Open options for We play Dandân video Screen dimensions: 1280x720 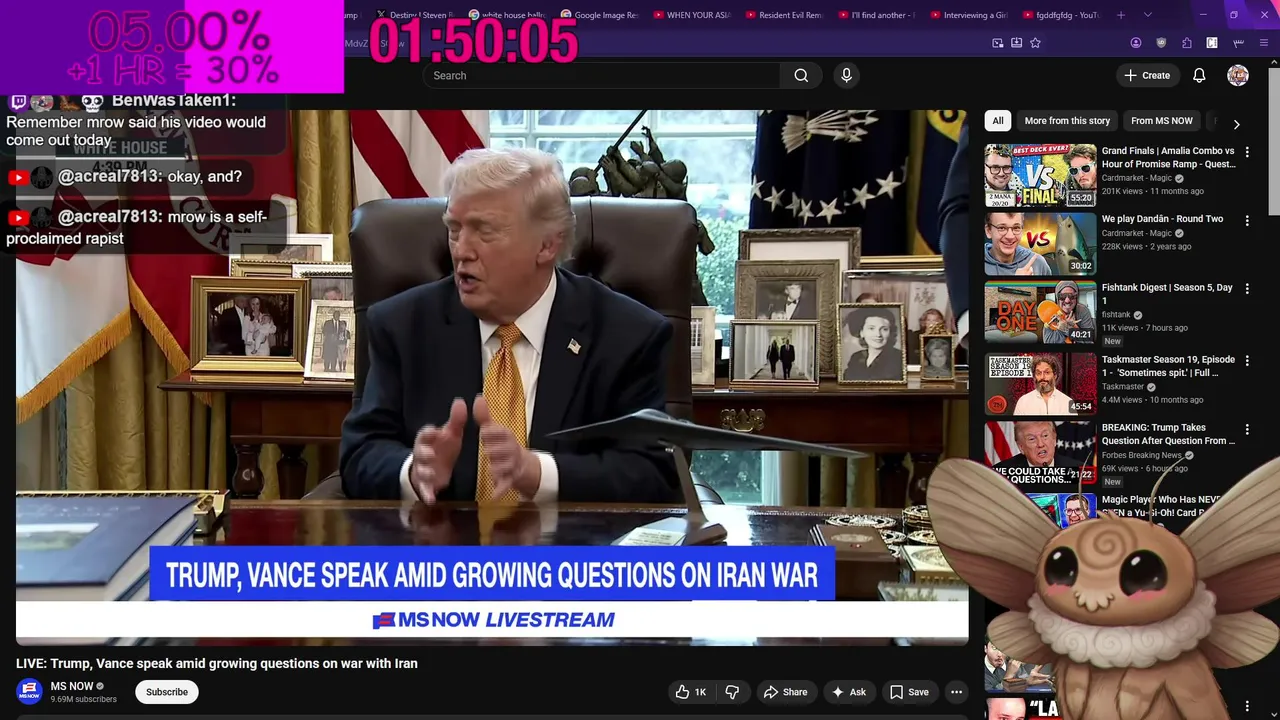click(x=1247, y=220)
